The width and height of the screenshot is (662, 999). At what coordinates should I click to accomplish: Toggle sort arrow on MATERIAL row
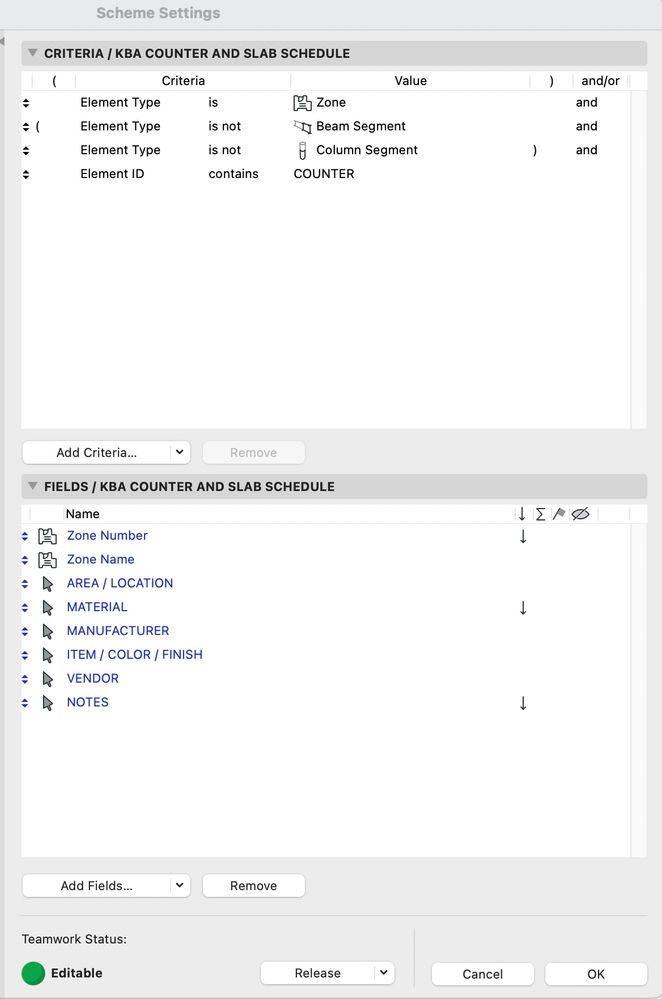click(x=523, y=608)
